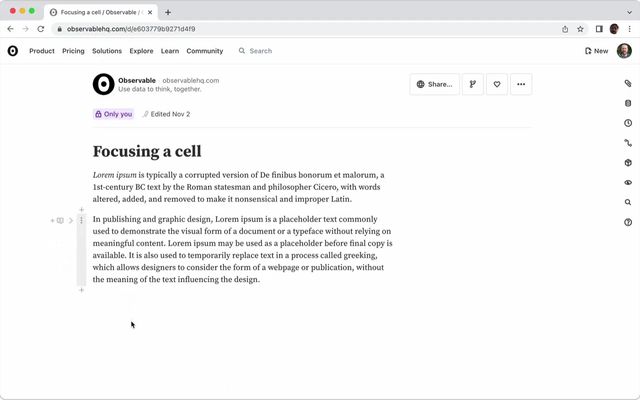
Task: Open the Solutions menu
Action: coord(107,51)
